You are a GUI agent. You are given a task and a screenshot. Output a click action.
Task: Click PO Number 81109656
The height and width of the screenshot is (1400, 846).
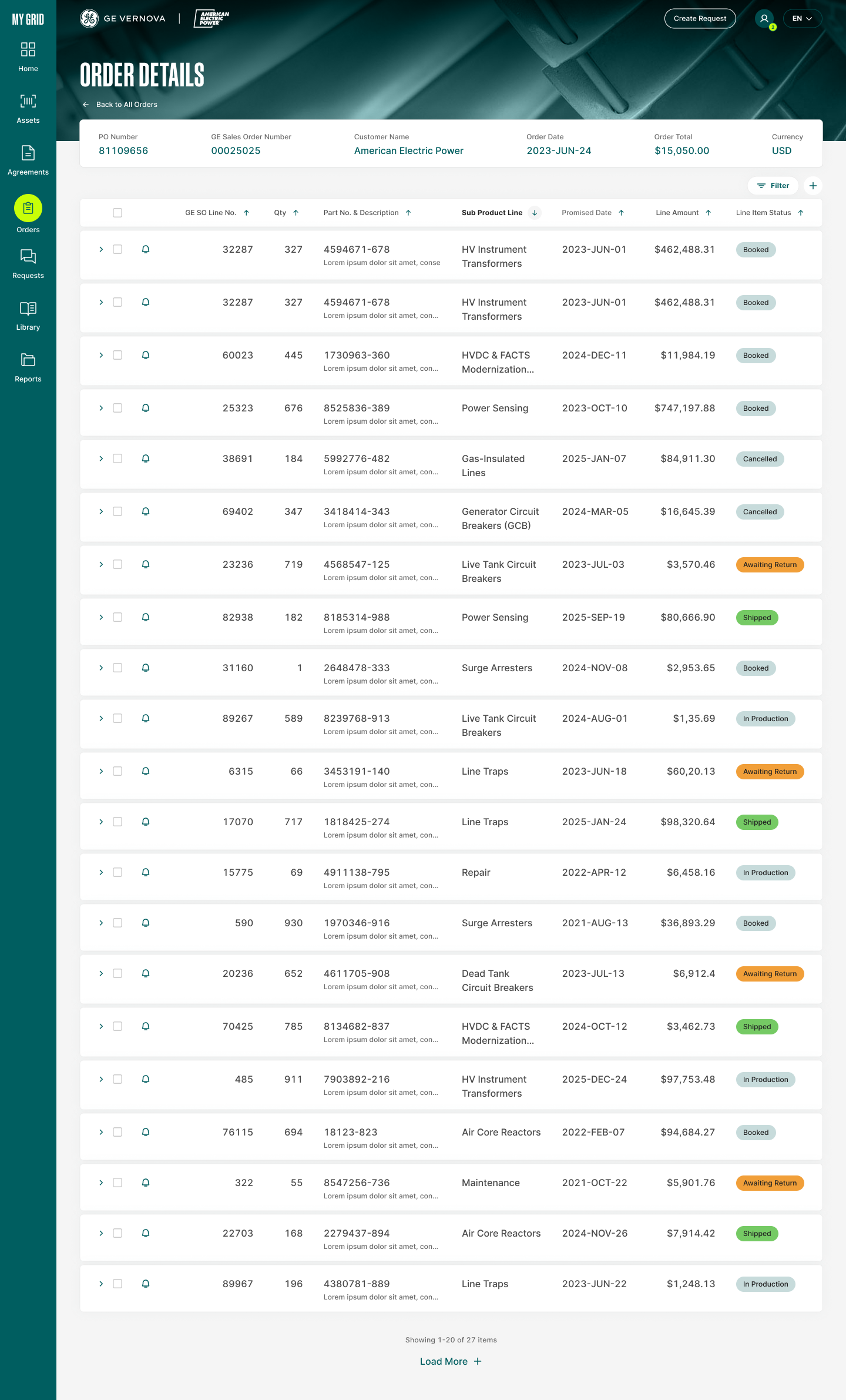pos(123,150)
